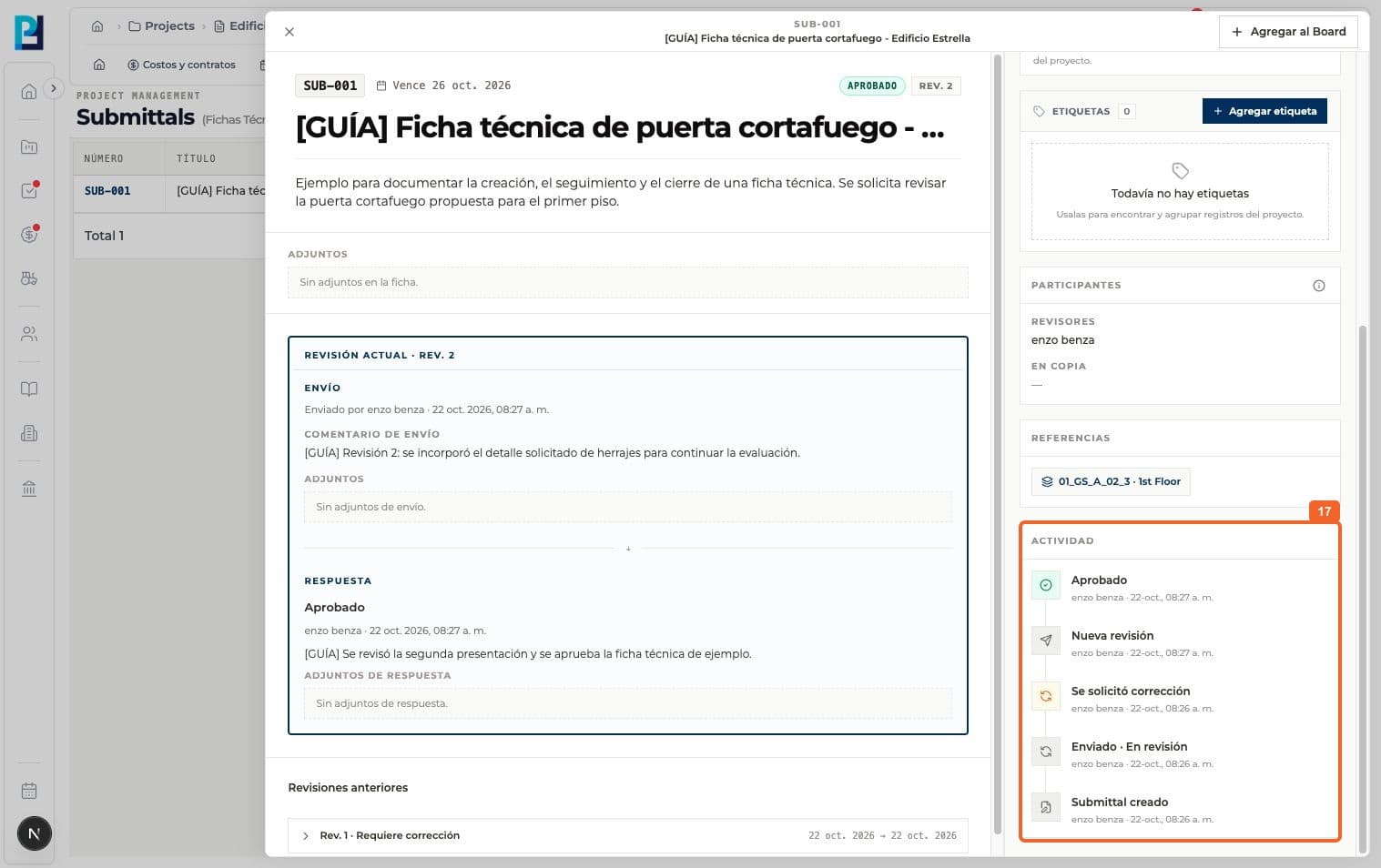Image resolution: width=1381 pixels, height=868 pixels.
Task: Click the Agregar al Board button
Action: click(x=1288, y=32)
